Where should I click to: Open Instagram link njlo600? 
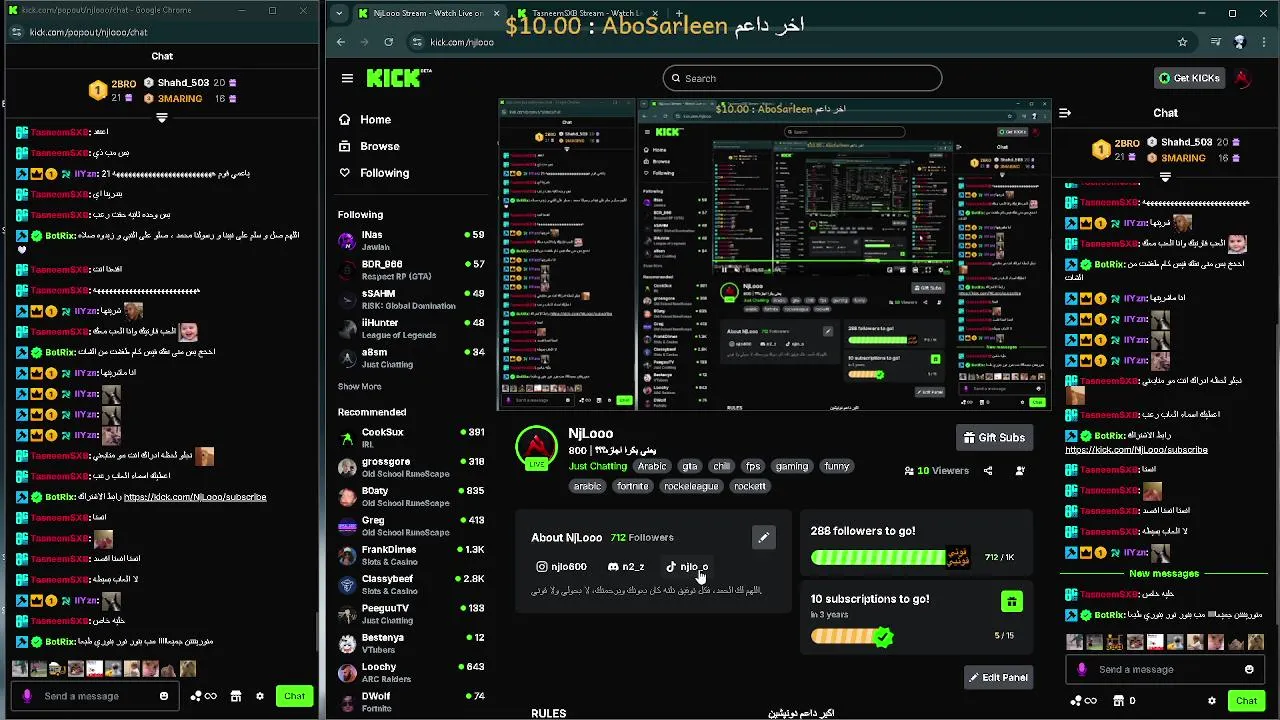click(561, 567)
